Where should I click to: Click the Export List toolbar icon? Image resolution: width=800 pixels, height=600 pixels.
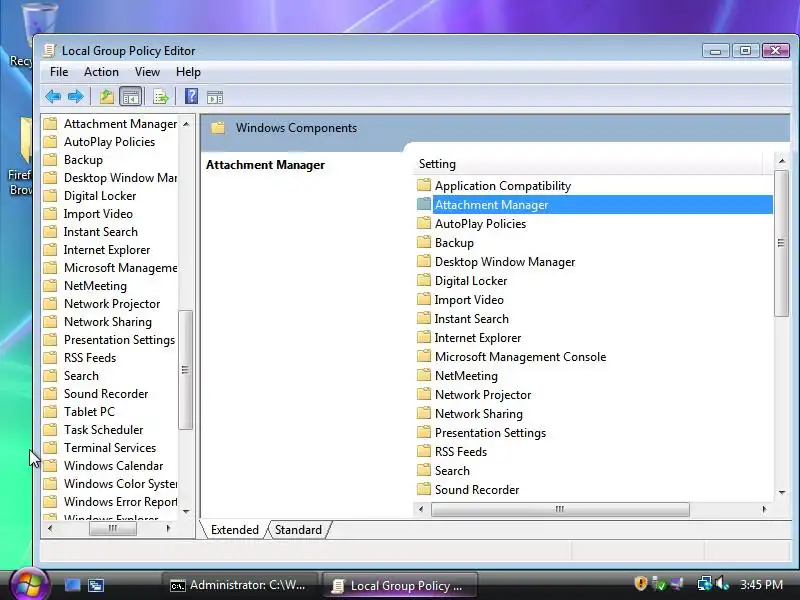tap(161, 96)
